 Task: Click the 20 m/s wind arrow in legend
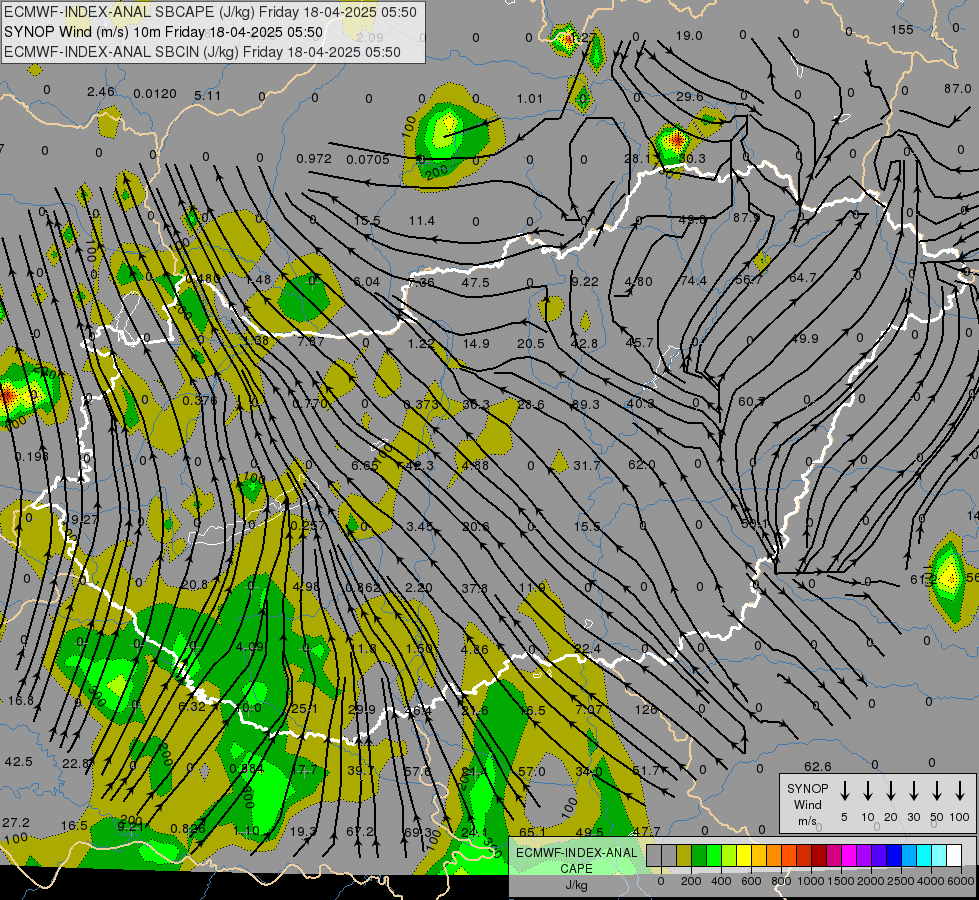pyautogui.click(x=890, y=791)
